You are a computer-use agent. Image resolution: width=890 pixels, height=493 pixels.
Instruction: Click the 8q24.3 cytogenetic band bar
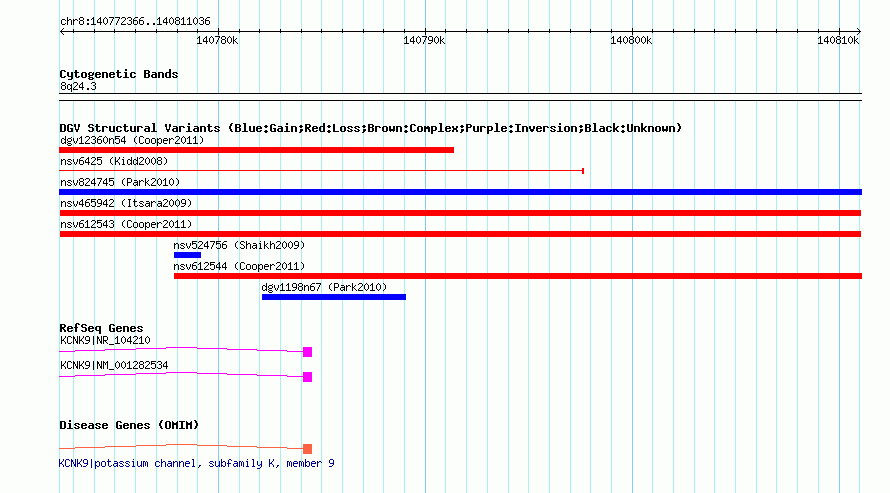[460, 97]
